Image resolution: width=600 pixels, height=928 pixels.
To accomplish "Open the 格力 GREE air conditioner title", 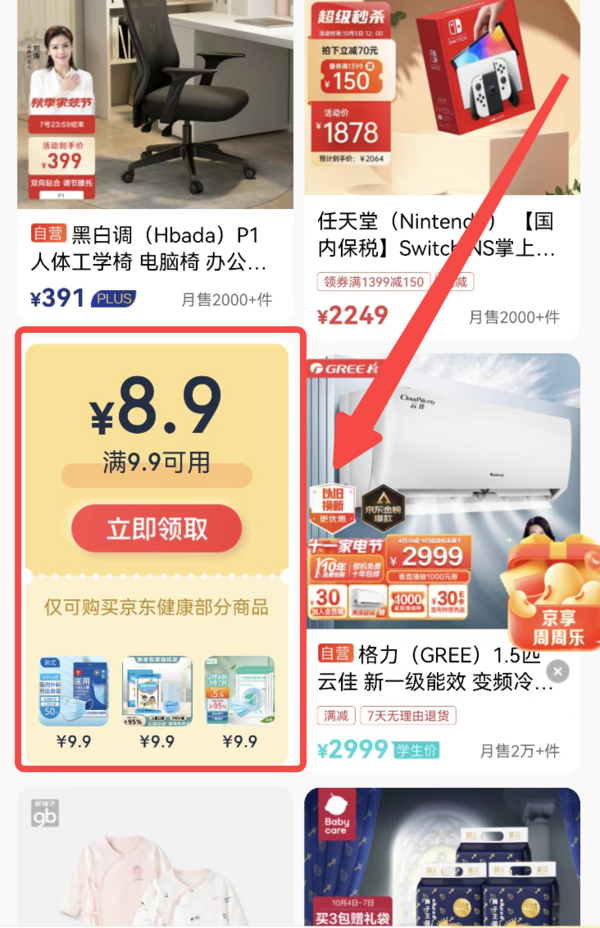I will pos(436,668).
